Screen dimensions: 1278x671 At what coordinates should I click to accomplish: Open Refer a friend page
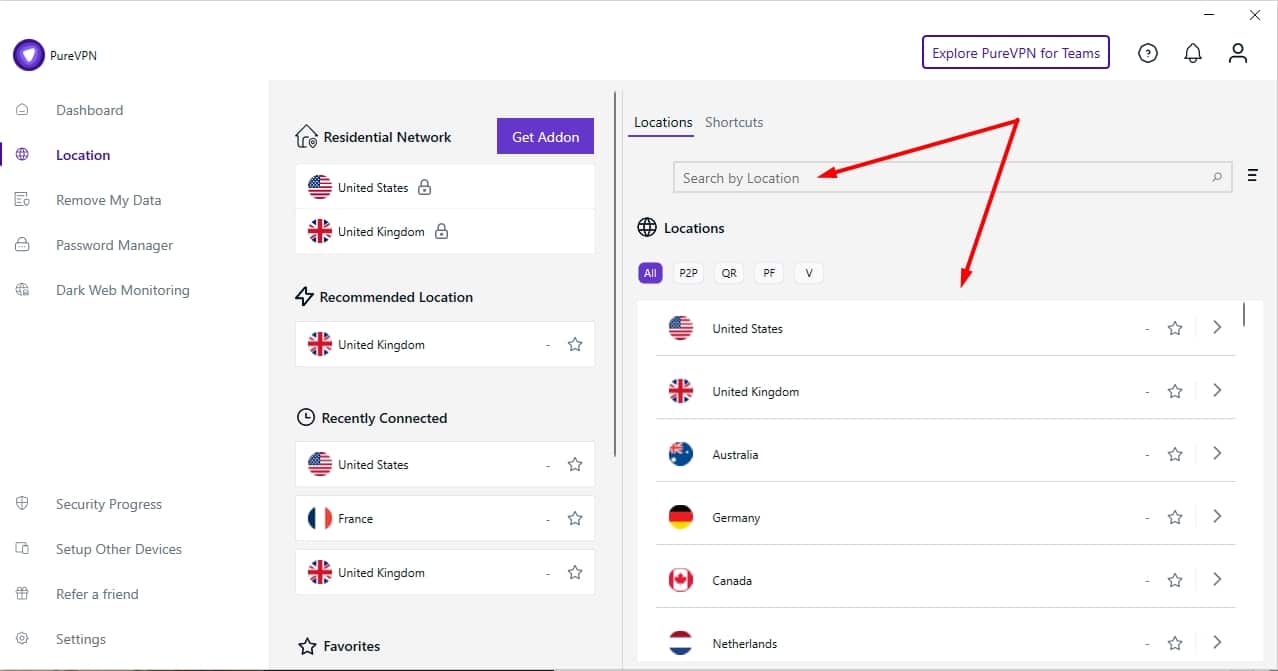click(x=97, y=594)
